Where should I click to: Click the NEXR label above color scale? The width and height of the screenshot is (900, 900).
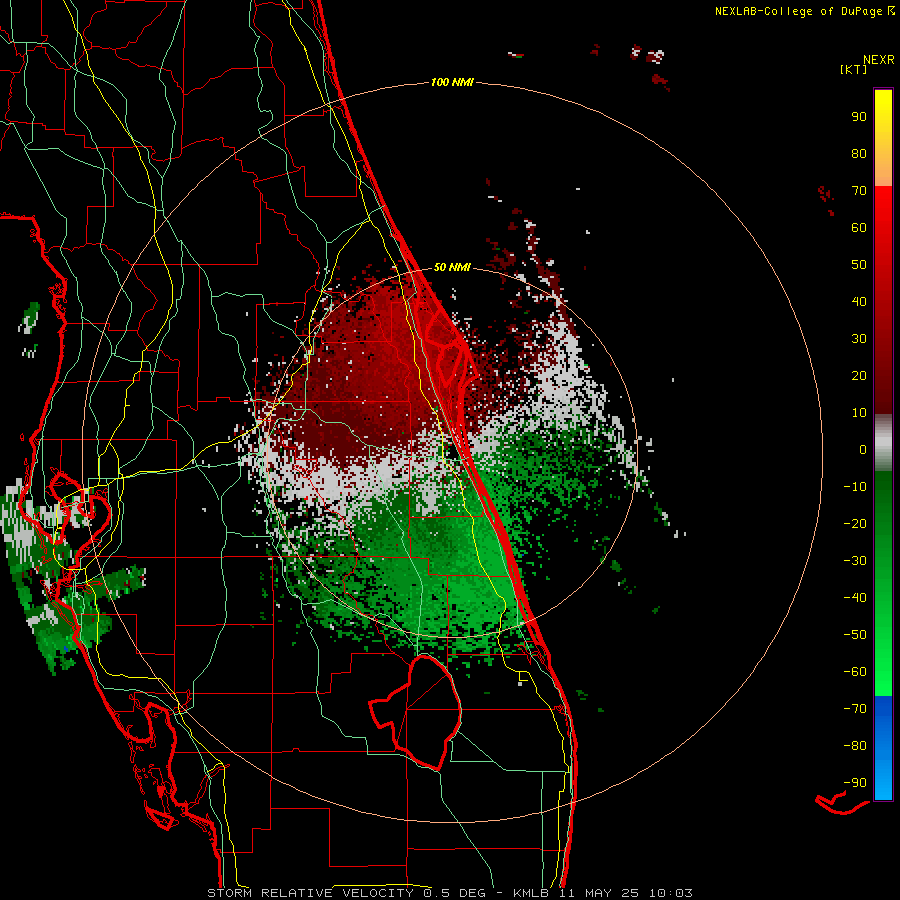[x=879, y=60]
